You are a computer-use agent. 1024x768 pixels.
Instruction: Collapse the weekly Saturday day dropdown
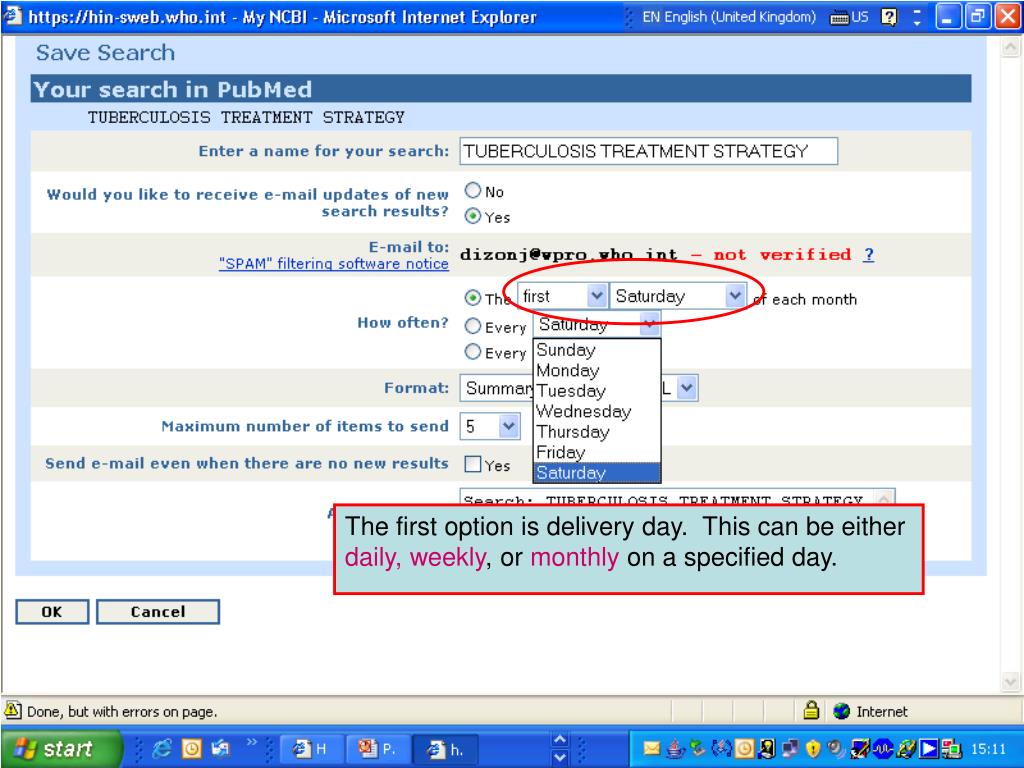[x=648, y=324]
